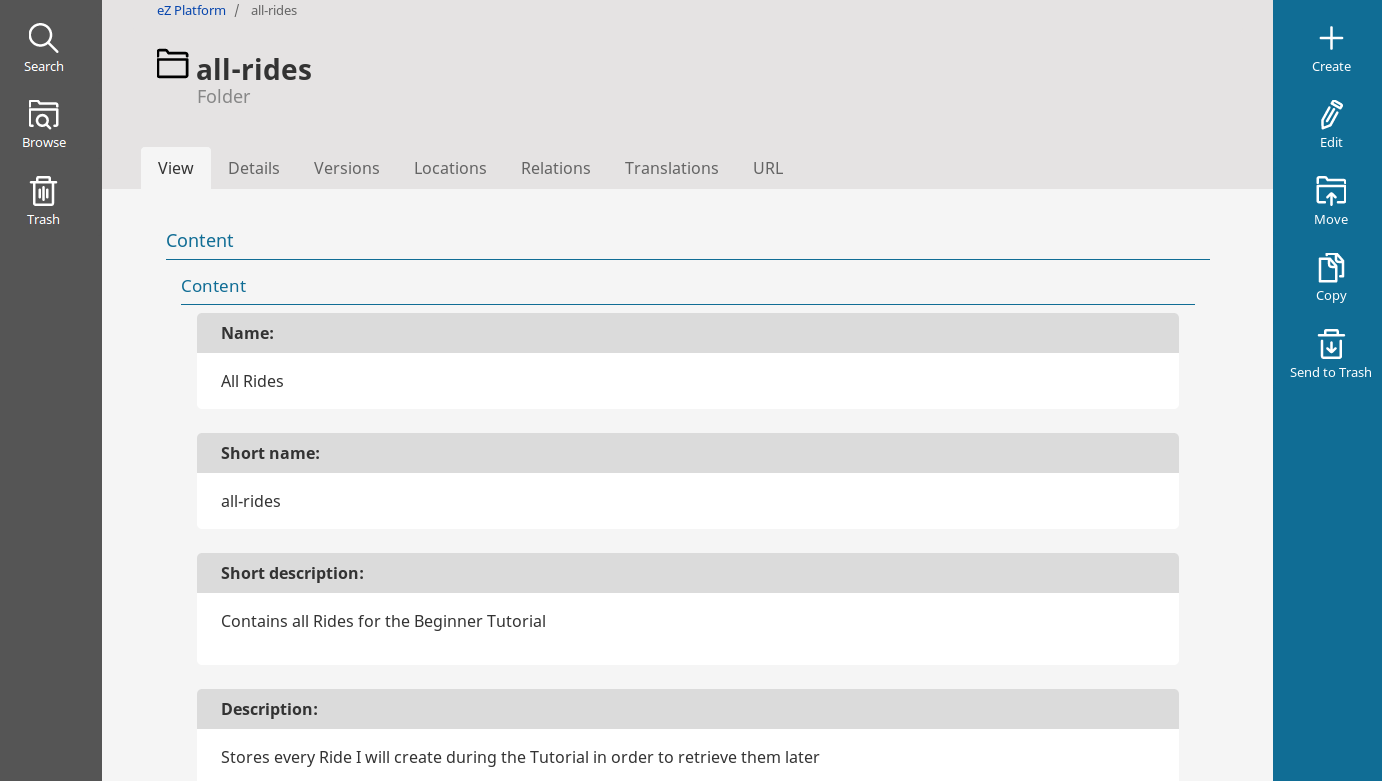Follow the eZ Platform breadcrumb link

pyautogui.click(x=190, y=10)
